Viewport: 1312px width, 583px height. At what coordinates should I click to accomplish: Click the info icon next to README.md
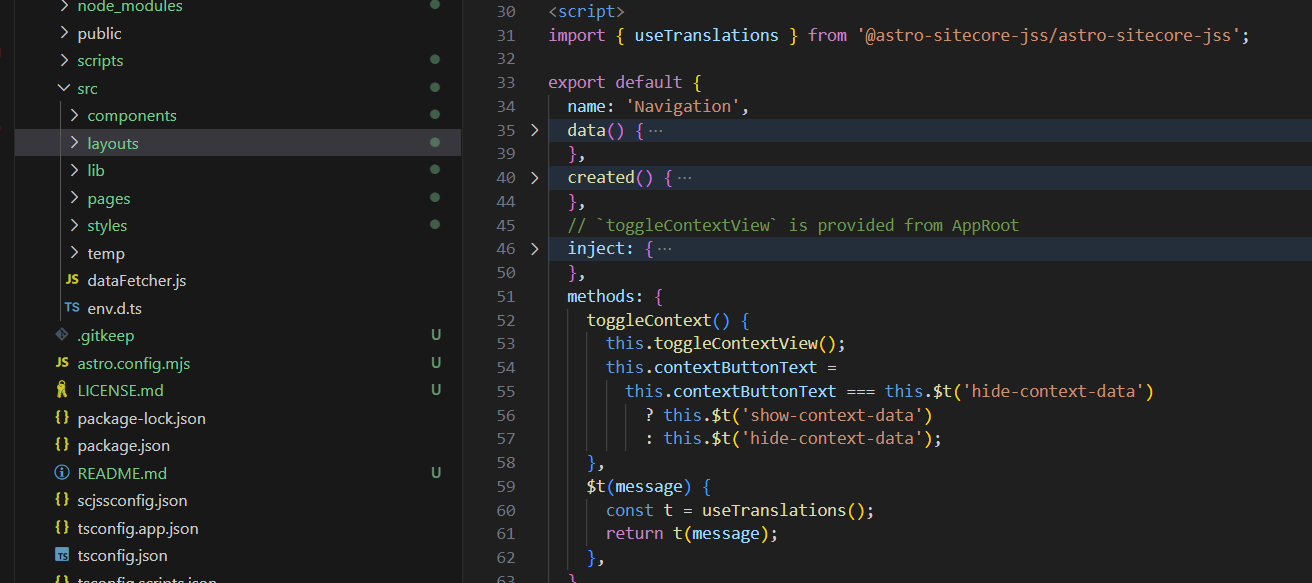point(61,473)
